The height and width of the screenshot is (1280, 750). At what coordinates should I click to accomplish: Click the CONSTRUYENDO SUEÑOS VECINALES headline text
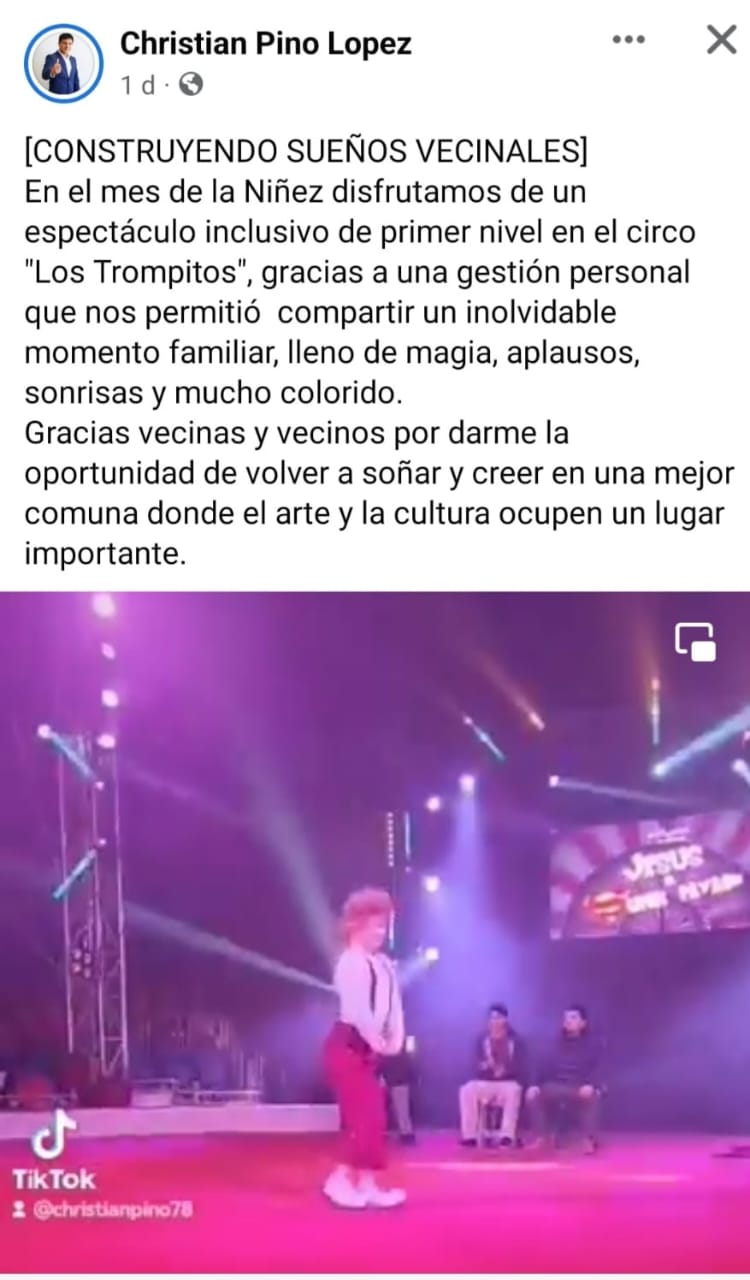(x=306, y=152)
